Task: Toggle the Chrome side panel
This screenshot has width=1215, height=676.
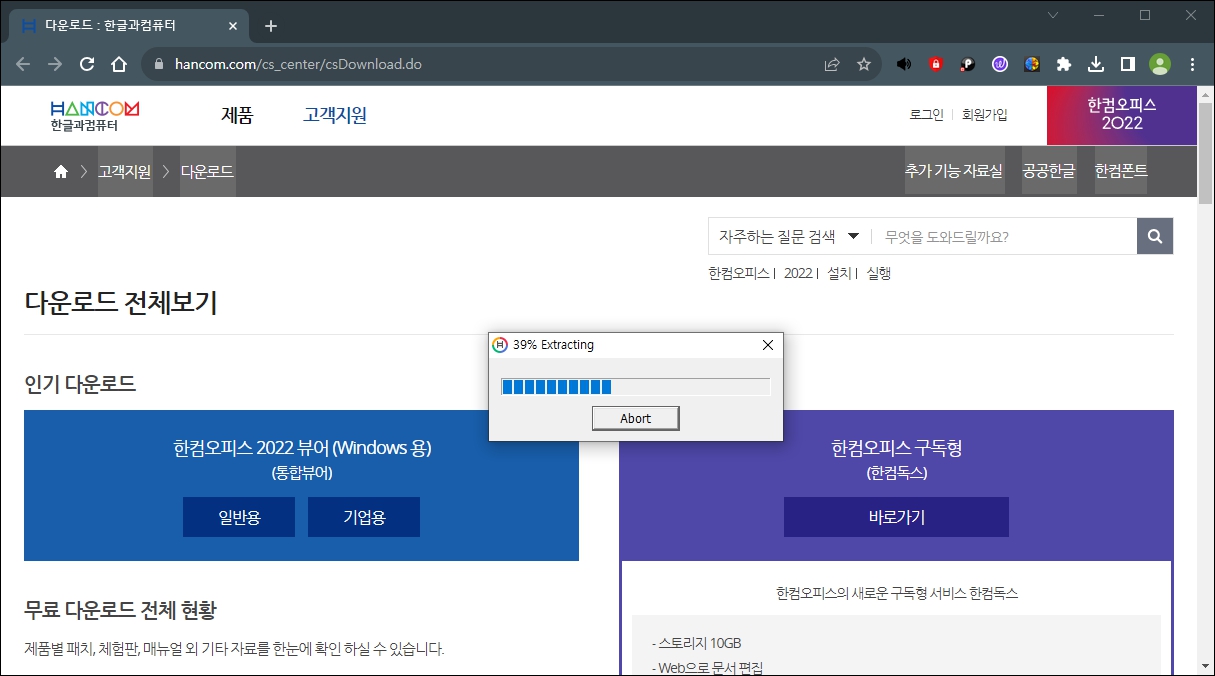Action: tap(1127, 63)
